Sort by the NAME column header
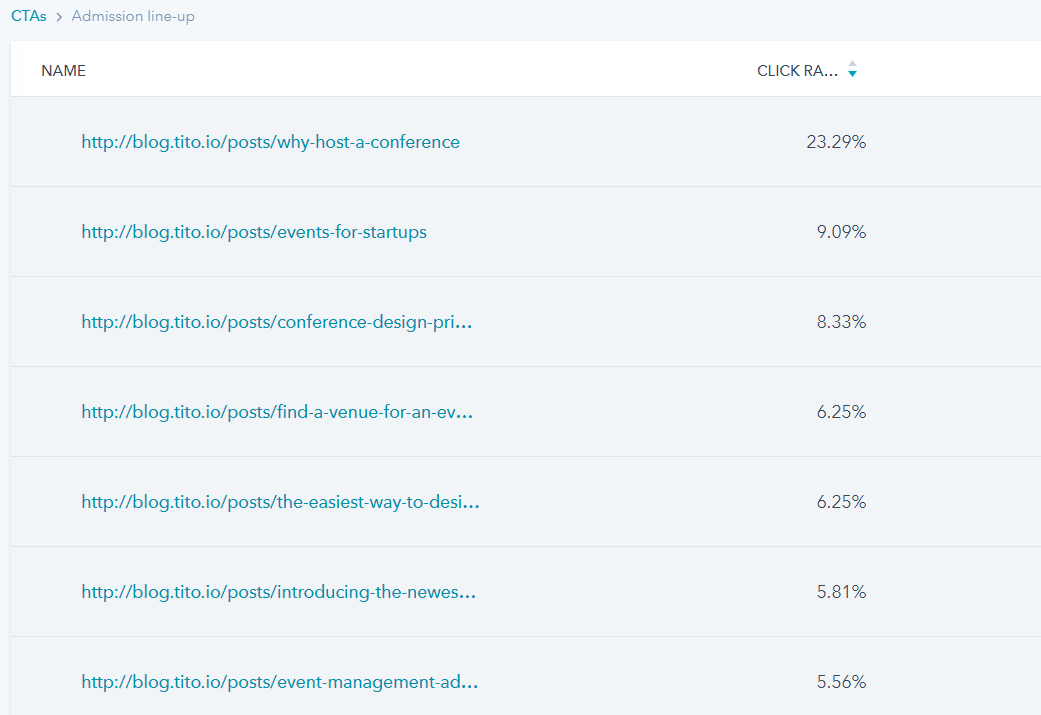The width and height of the screenshot is (1041, 715). [63, 70]
